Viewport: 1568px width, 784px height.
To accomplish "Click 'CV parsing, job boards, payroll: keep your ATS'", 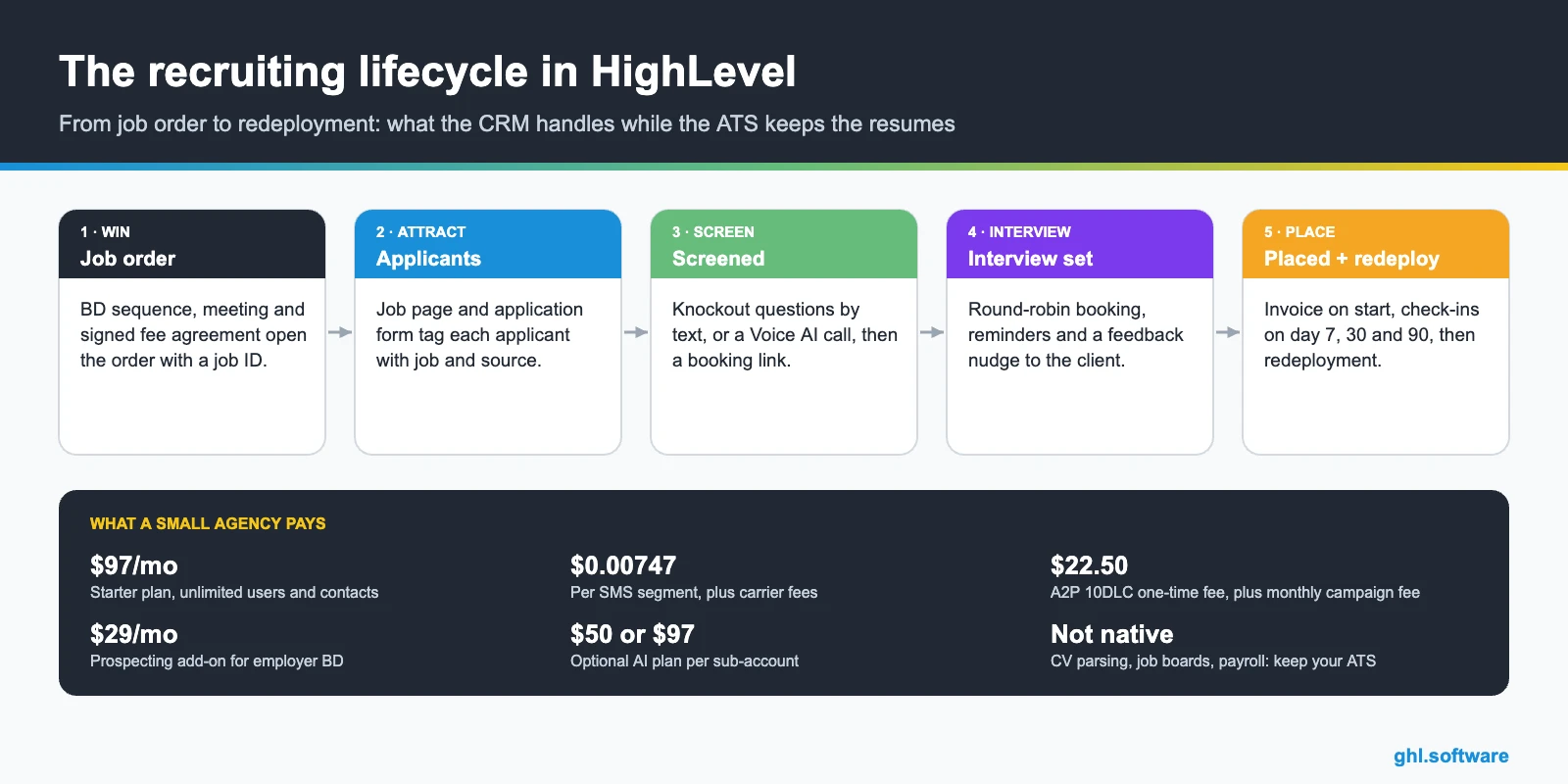I will point(1213,661).
